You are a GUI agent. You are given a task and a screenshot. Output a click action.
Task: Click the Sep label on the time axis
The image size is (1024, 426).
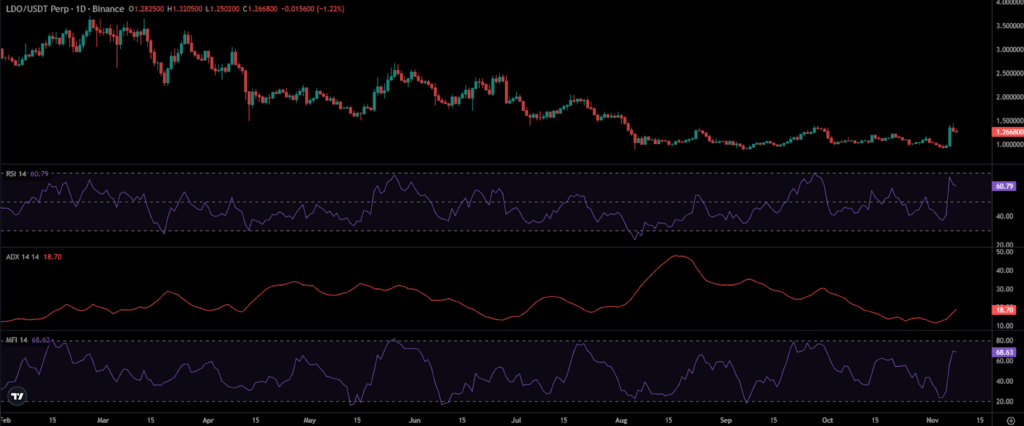point(727,420)
